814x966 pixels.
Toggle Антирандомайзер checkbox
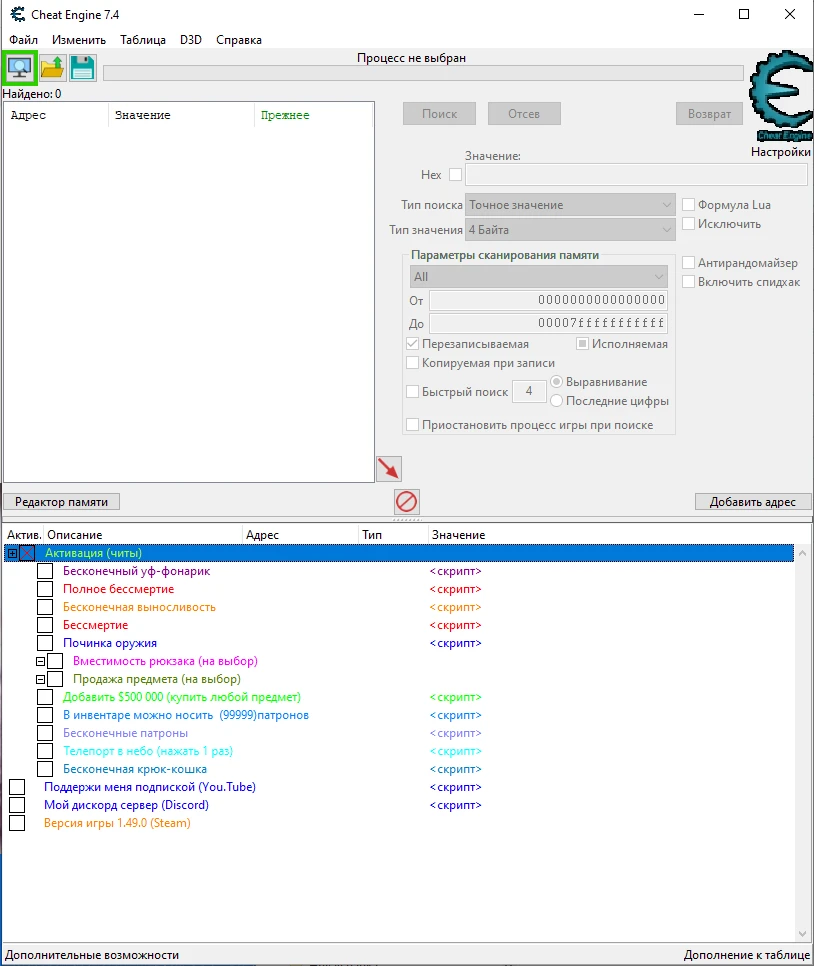[689, 263]
